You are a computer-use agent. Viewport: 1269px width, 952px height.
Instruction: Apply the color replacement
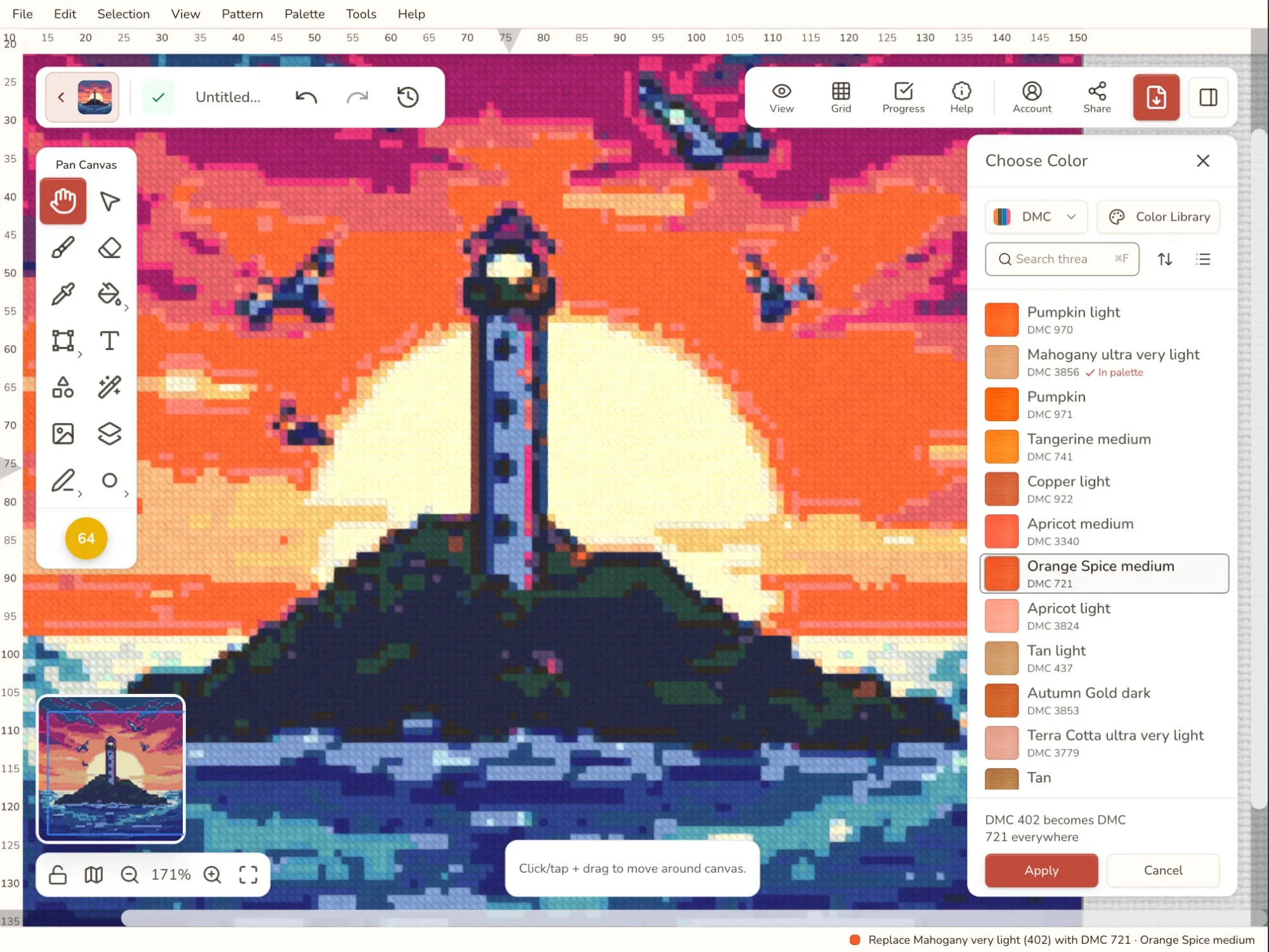[x=1041, y=870]
